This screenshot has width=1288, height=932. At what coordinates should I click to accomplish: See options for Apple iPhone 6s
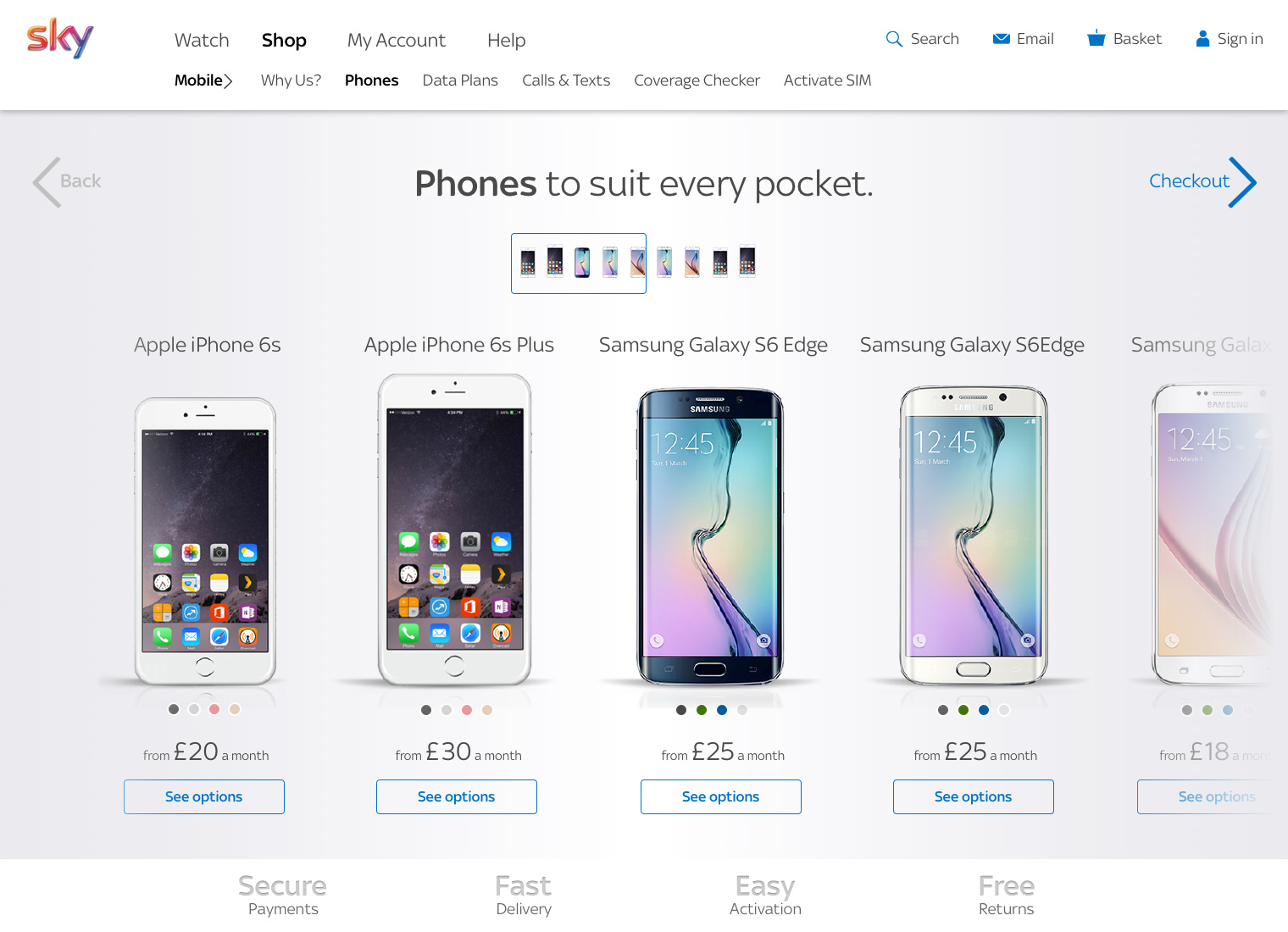(204, 796)
